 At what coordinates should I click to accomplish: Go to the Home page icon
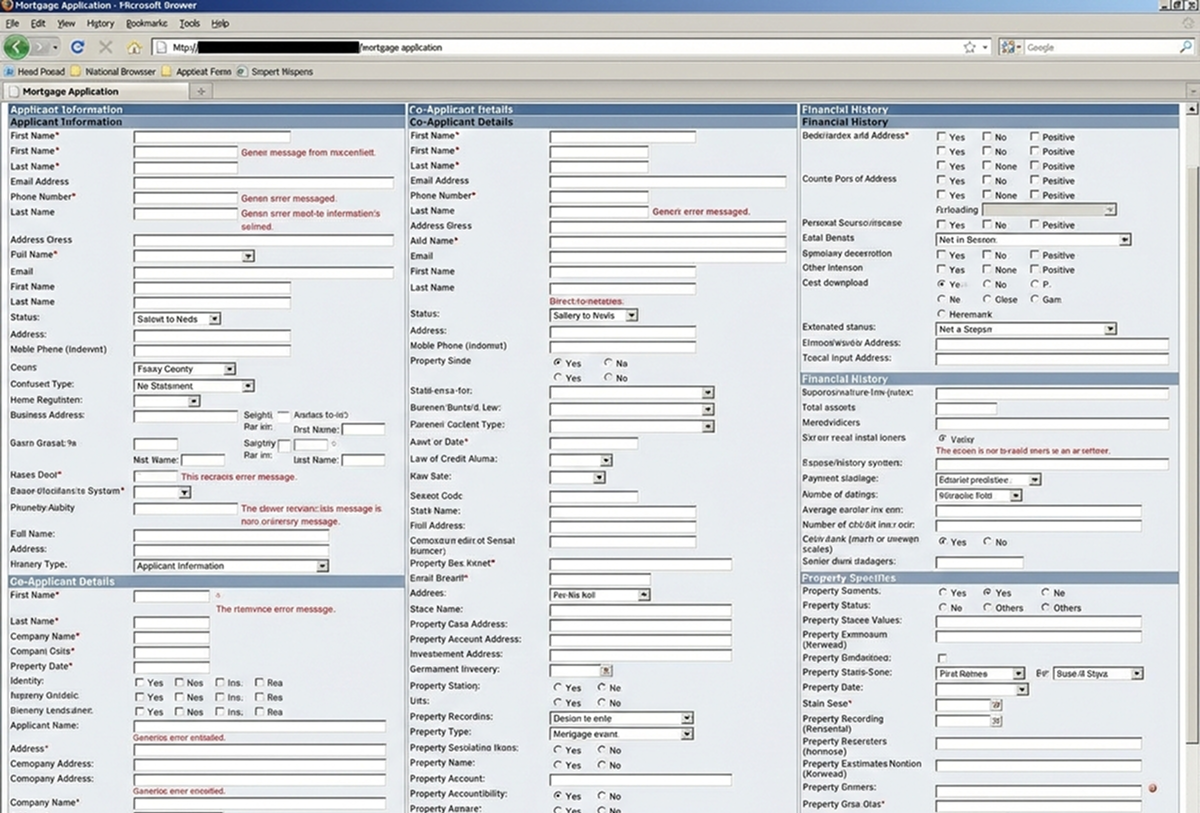[134, 47]
